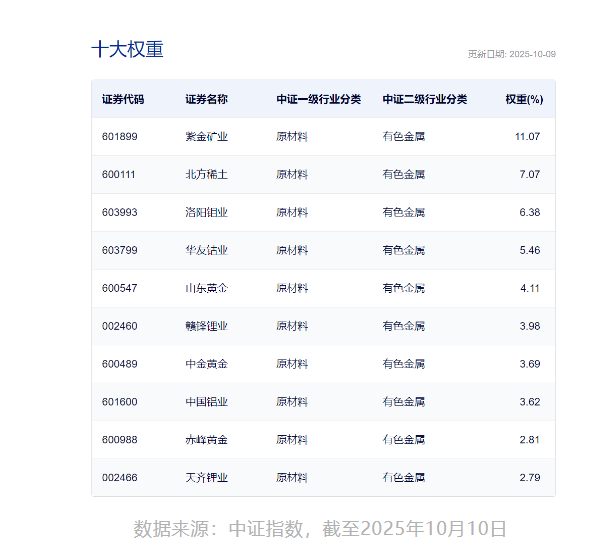The width and height of the screenshot is (602, 558).
Task: Click 有色金属 in the 紫金矿业 row
Action: (x=404, y=137)
